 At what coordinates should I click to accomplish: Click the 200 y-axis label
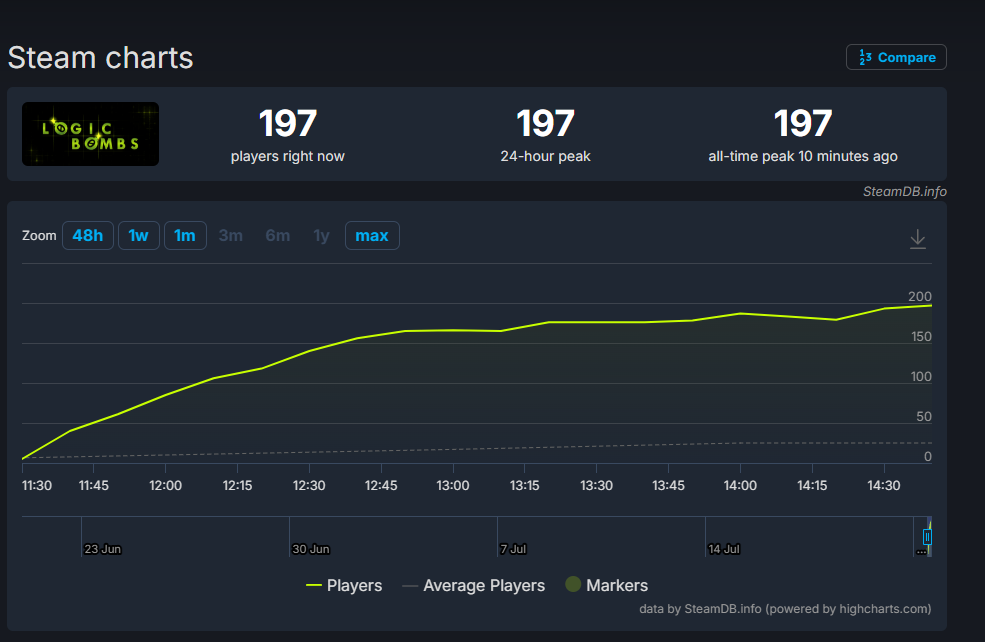(920, 297)
